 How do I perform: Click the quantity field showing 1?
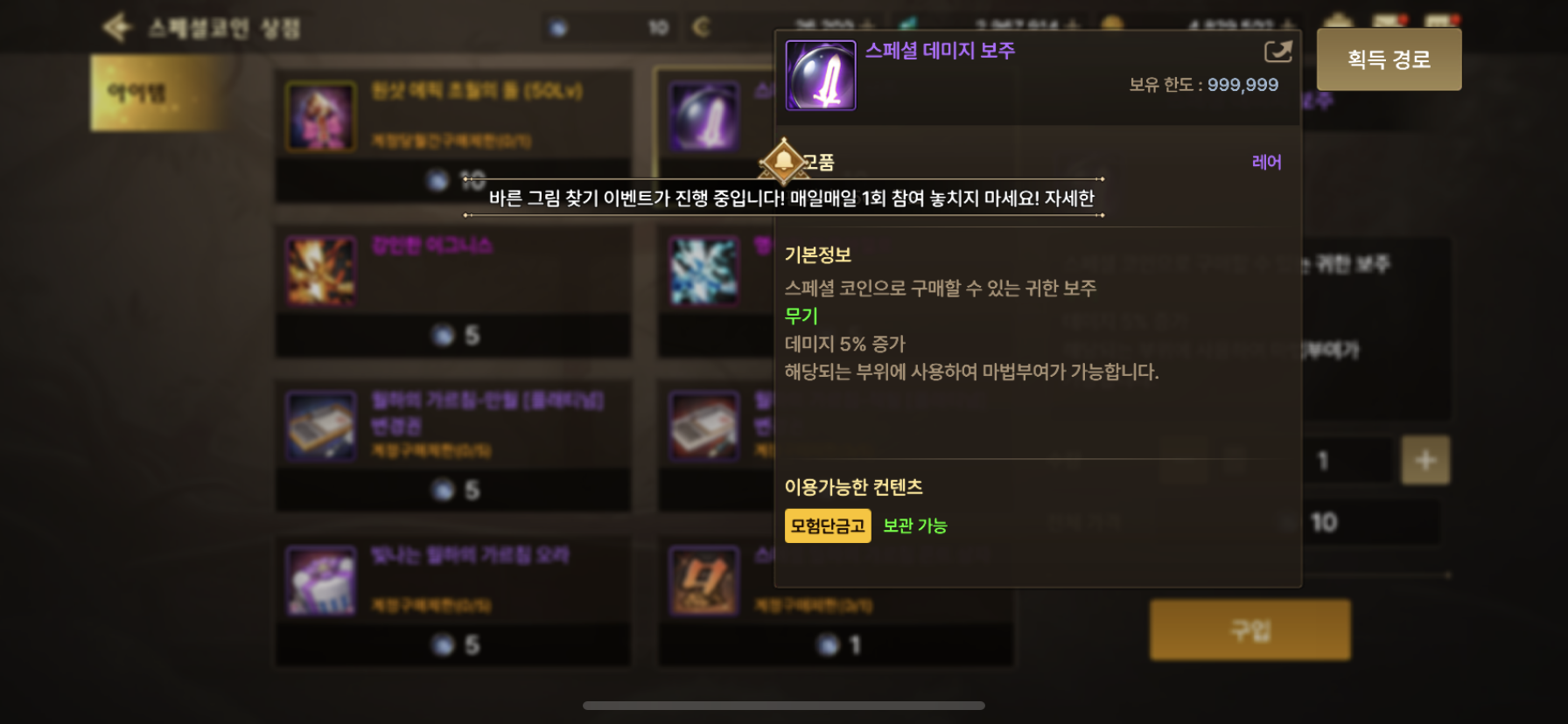(1347, 460)
